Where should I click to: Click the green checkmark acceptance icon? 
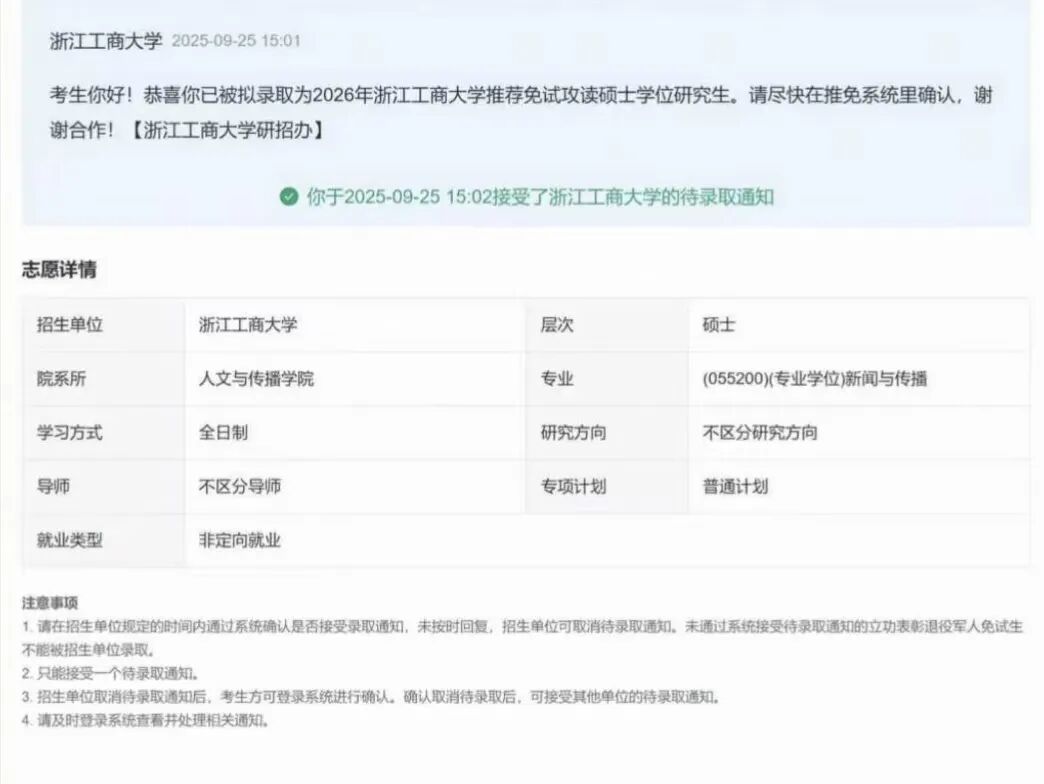point(289,197)
